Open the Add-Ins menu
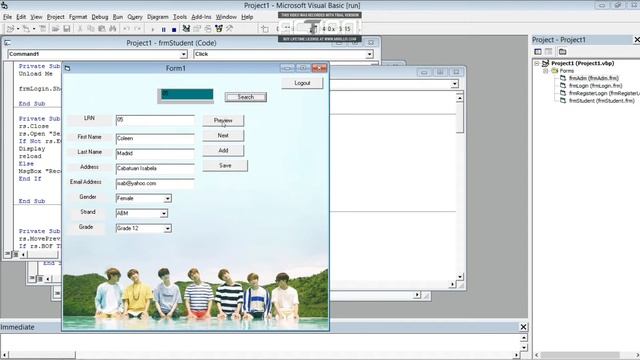 tap(201, 17)
